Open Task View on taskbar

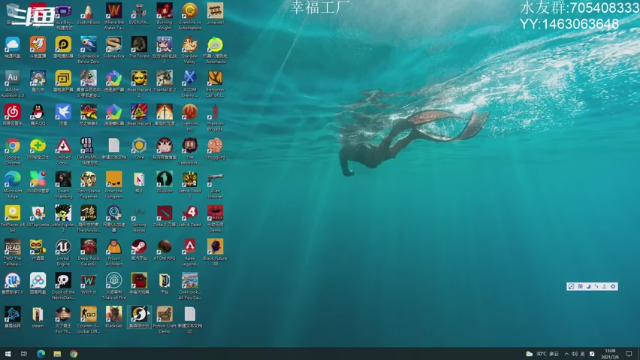pos(24,353)
